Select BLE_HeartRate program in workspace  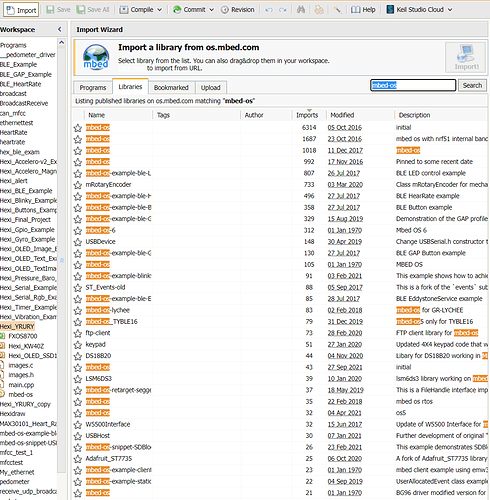pos(20,84)
